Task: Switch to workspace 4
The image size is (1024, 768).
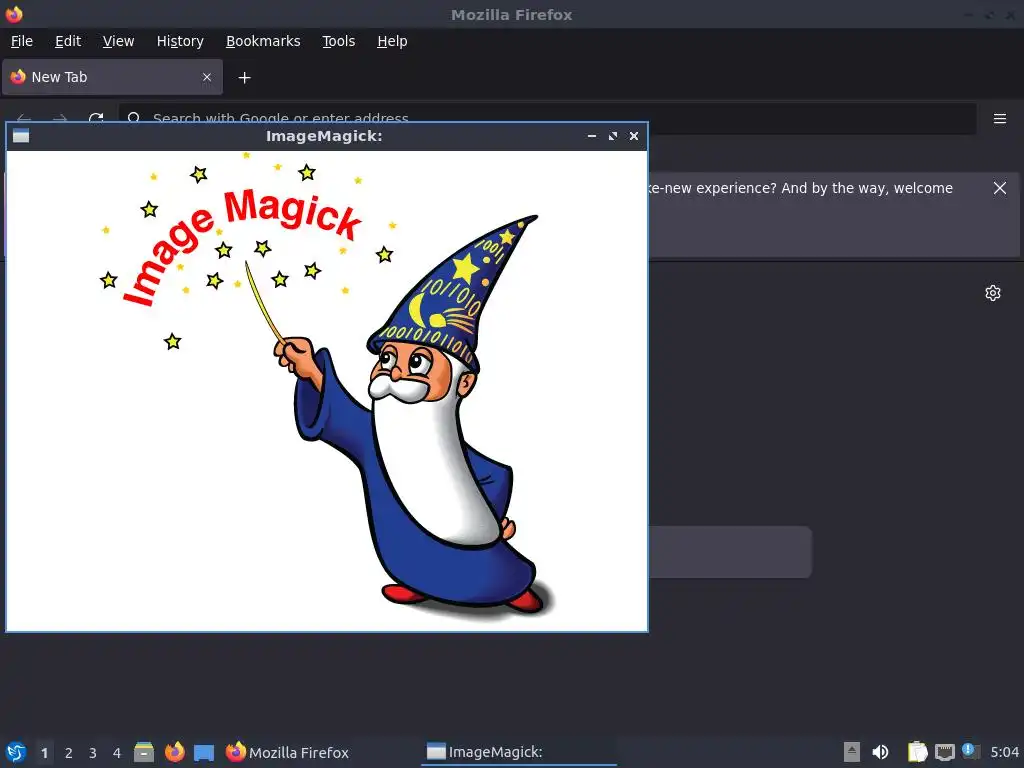Action: coord(117,753)
